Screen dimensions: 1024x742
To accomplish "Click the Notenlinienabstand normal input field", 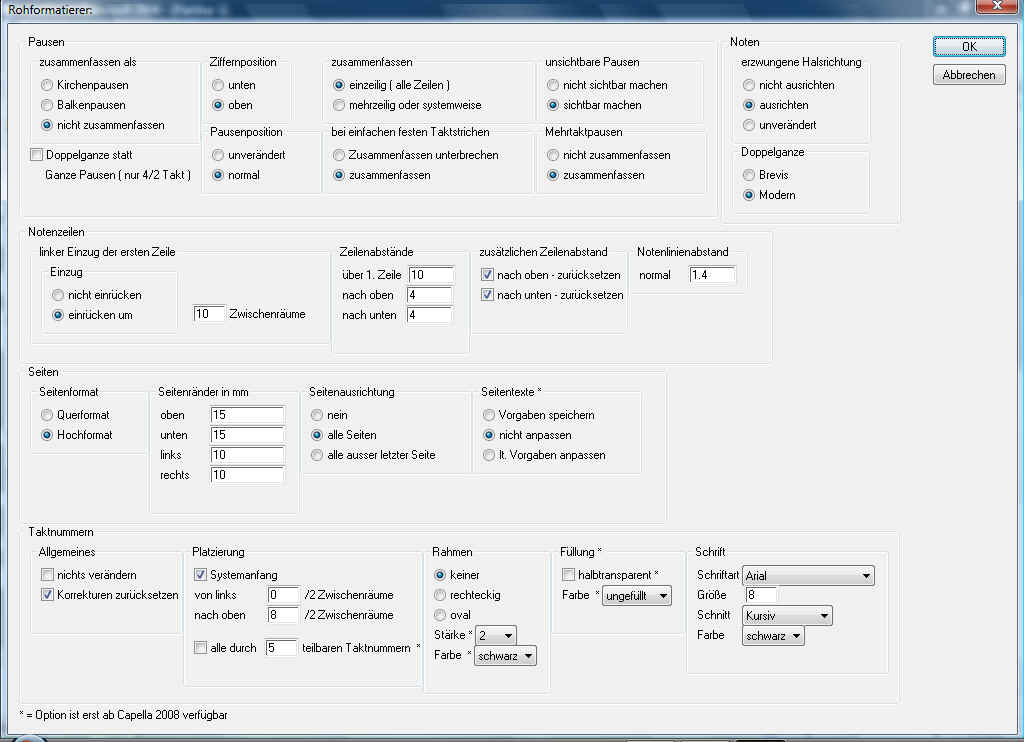I will [712, 275].
